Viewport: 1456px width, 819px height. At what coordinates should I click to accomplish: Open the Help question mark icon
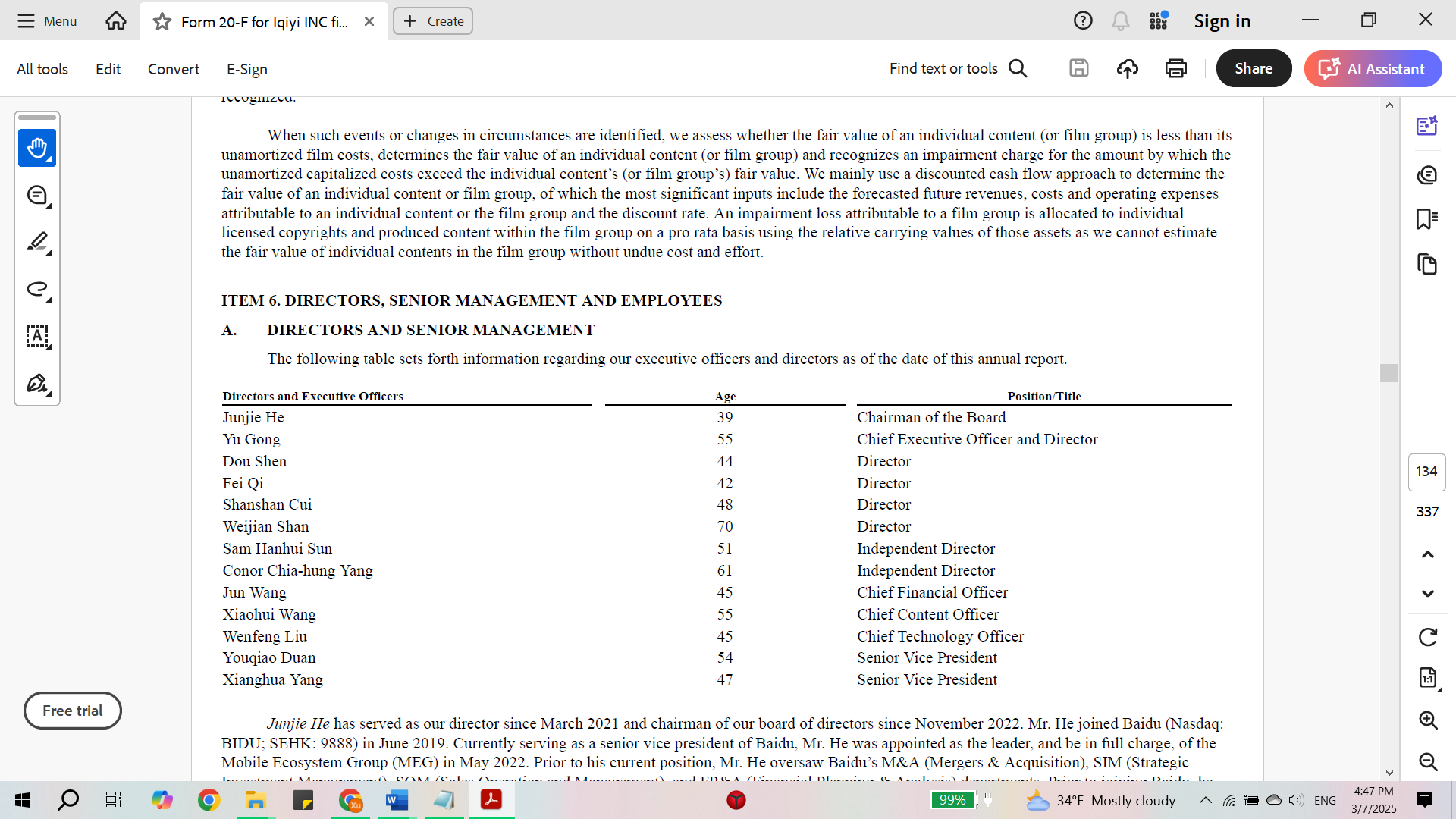(x=1083, y=20)
